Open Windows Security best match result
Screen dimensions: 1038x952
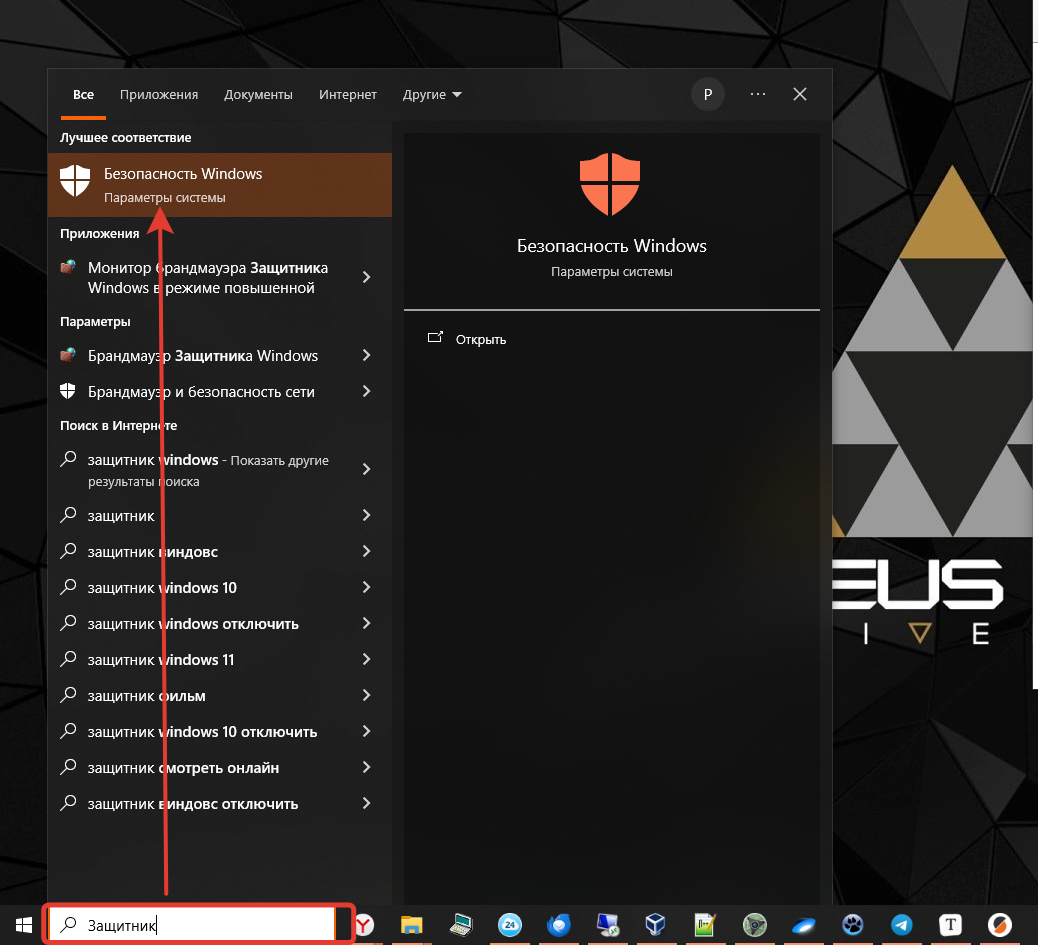(x=220, y=184)
